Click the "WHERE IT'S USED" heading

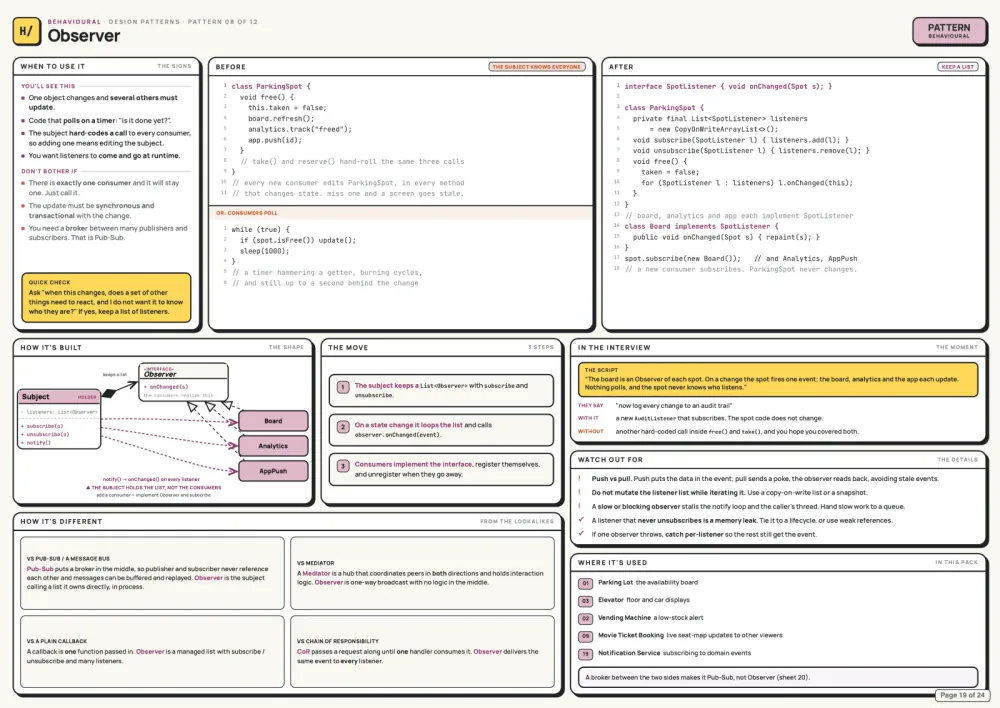[612, 563]
